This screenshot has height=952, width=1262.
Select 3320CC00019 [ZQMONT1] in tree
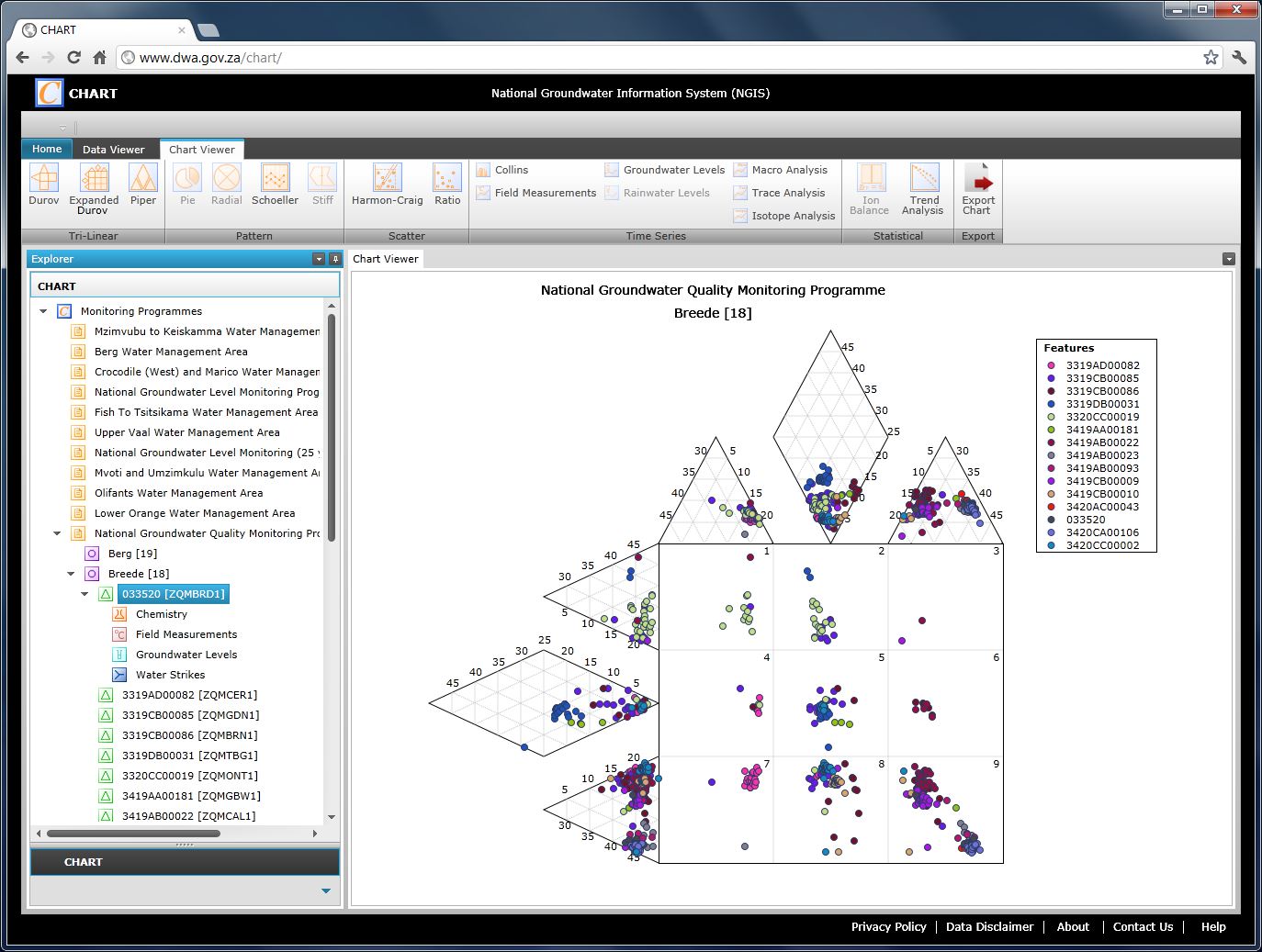pyautogui.click(x=190, y=776)
